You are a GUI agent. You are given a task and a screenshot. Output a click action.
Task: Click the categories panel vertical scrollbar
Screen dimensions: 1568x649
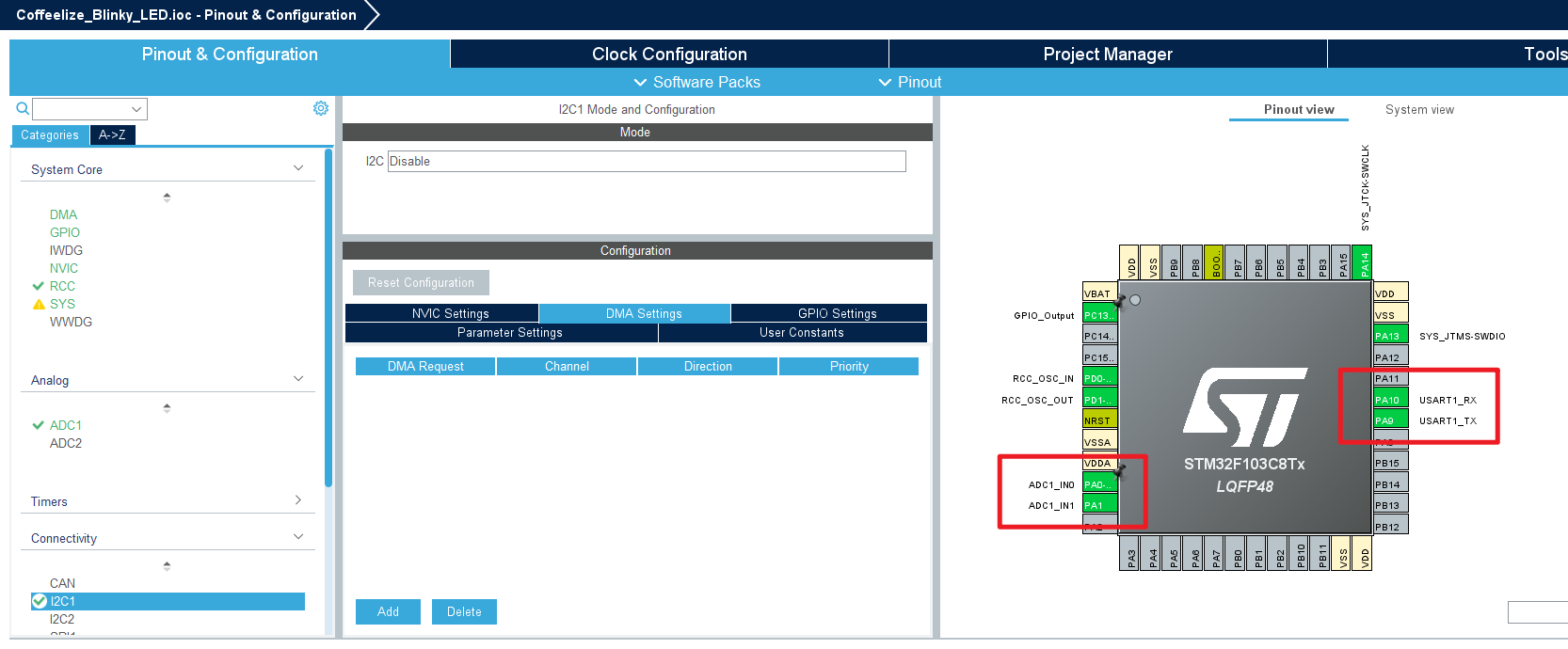point(328,320)
